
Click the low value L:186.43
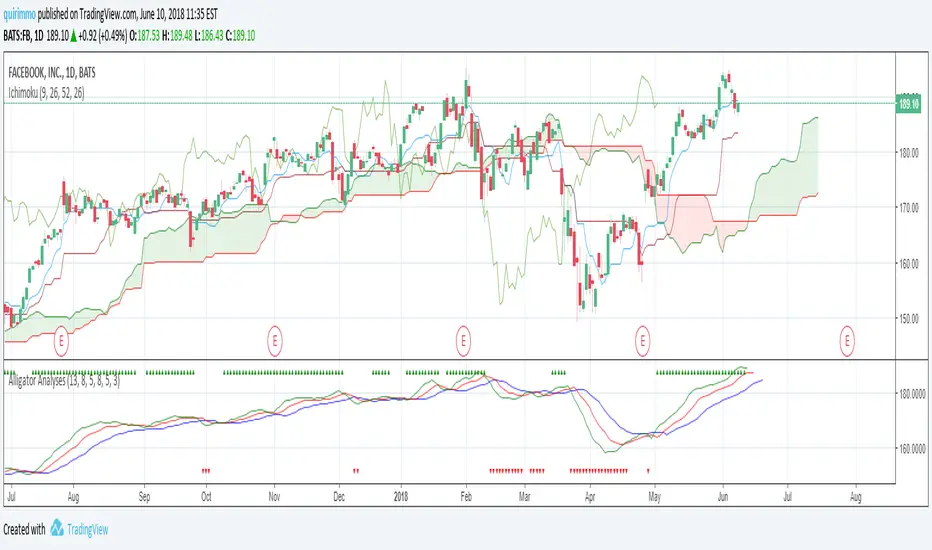(209, 36)
